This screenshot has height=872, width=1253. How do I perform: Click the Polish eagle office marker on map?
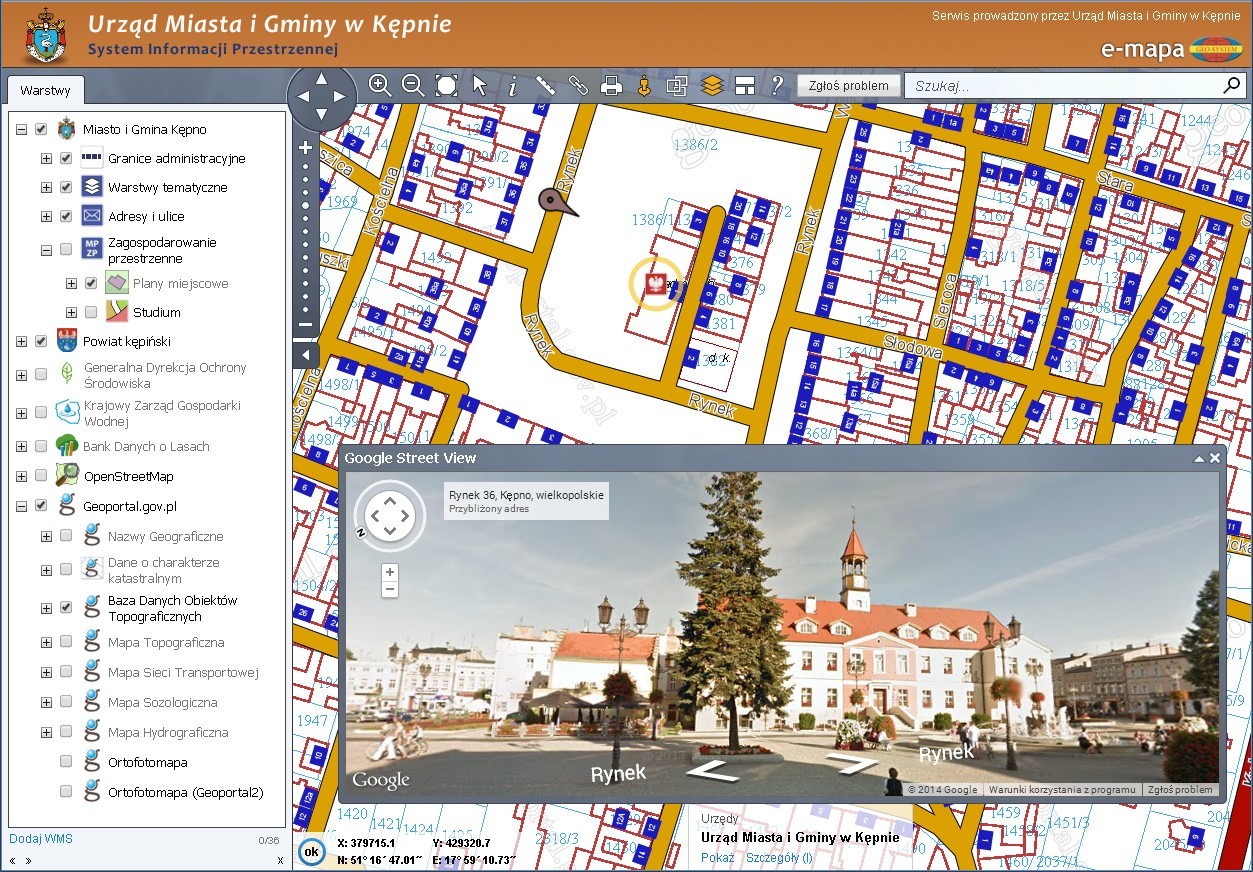coord(656,284)
